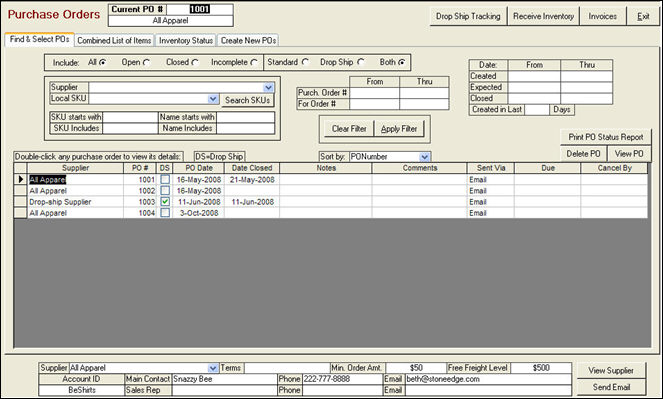Click SKU Includes field
The width and height of the screenshot is (663, 399).
click(130, 128)
